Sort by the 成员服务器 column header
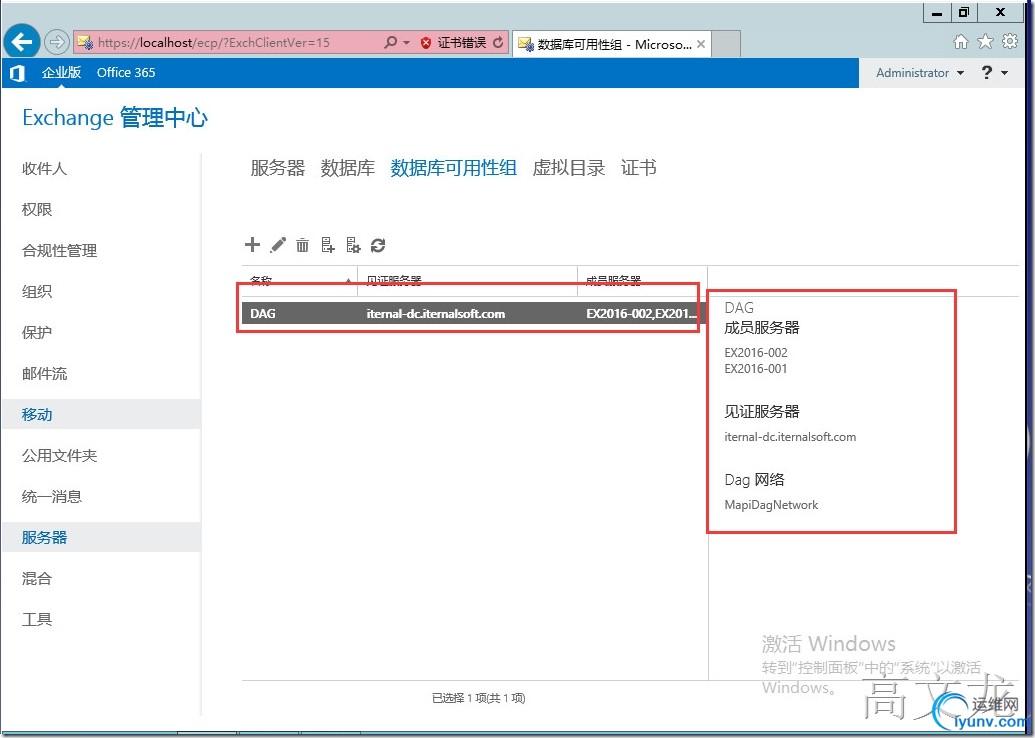 point(642,280)
